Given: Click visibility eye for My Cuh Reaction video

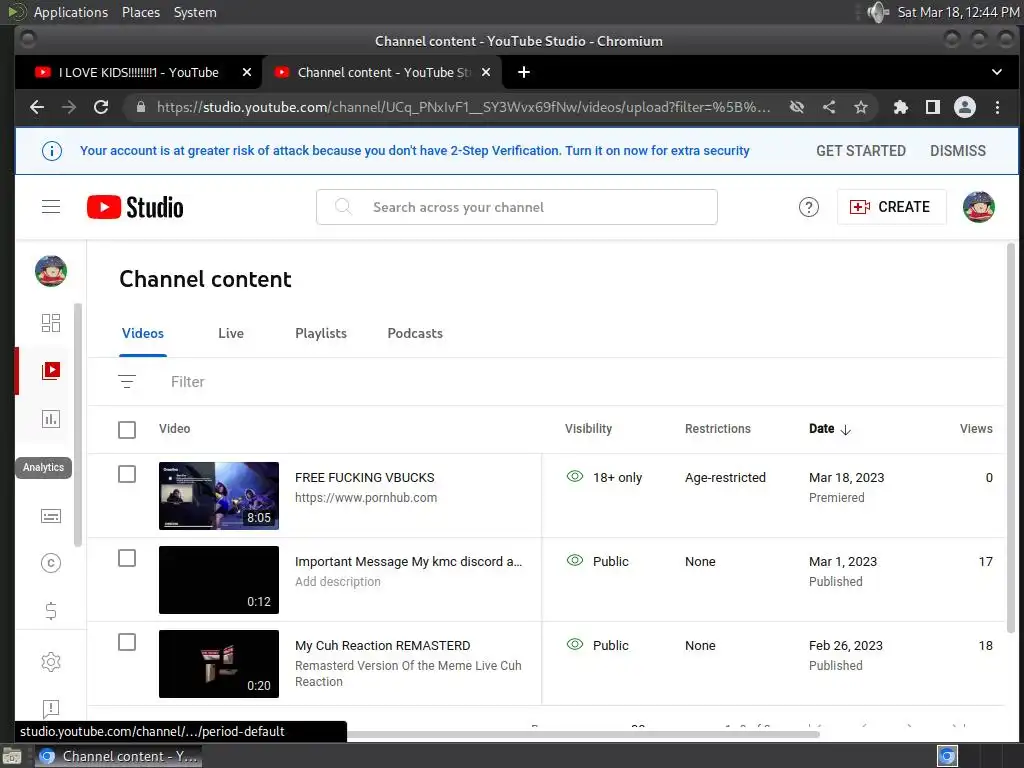Looking at the screenshot, I should pyautogui.click(x=575, y=645).
